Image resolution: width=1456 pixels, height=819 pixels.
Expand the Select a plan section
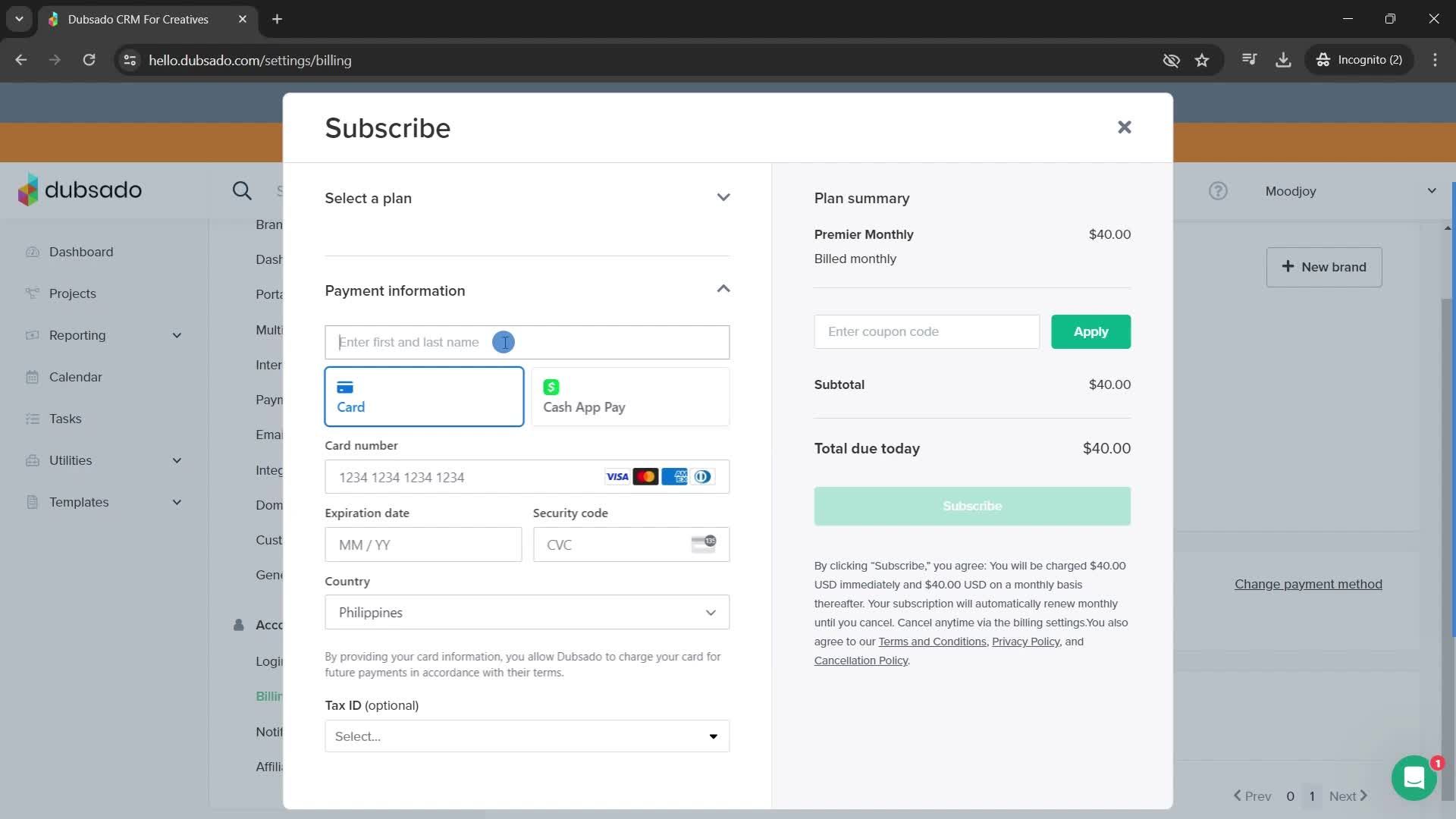click(527, 198)
